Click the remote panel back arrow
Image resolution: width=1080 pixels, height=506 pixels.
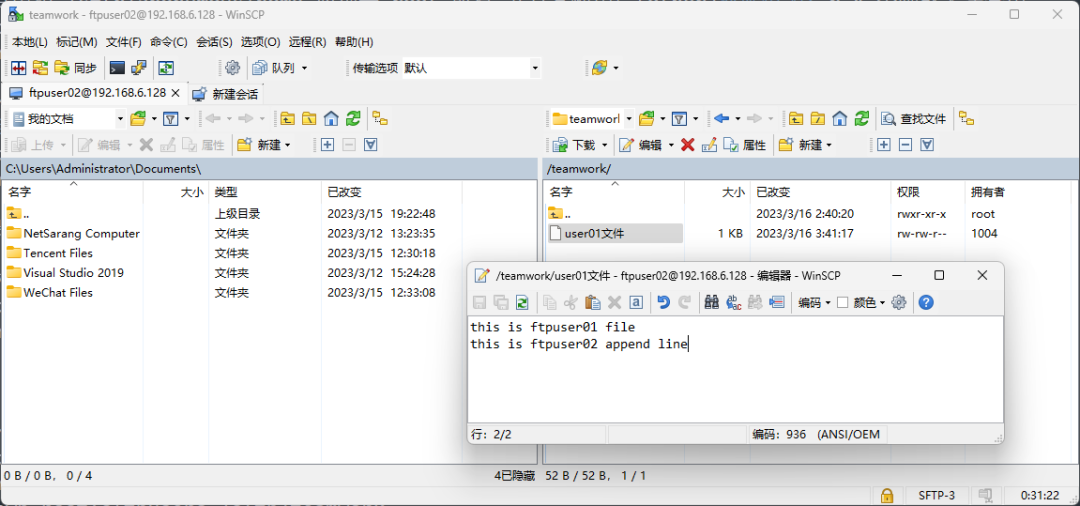tap(721, 118)
